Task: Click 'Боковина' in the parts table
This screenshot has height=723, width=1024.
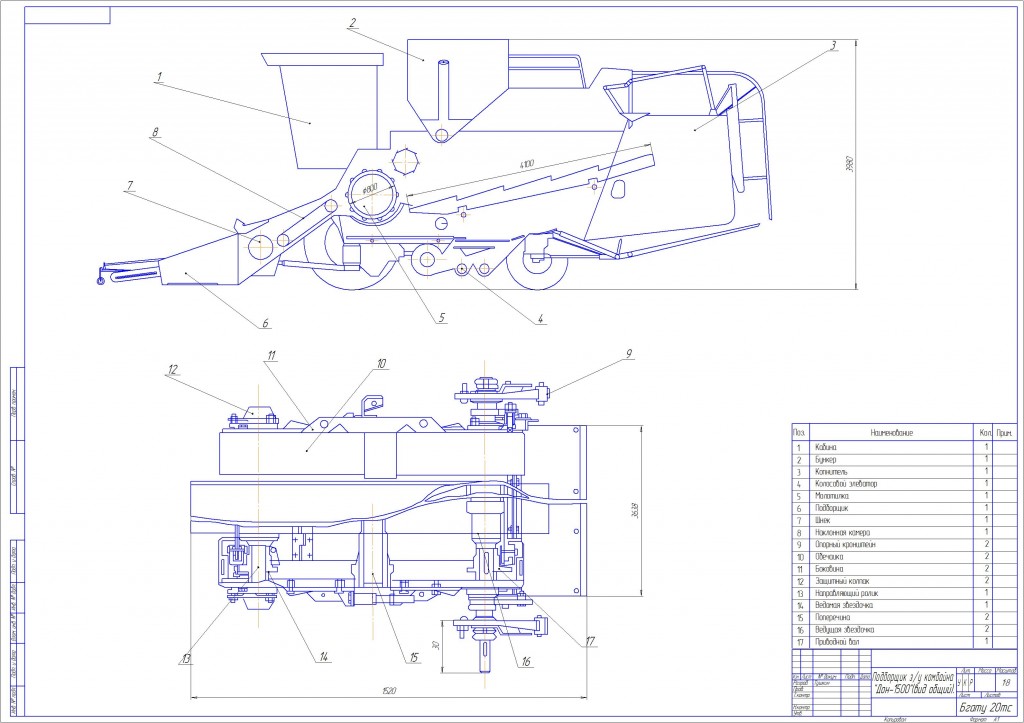Action: coord(829,569)
